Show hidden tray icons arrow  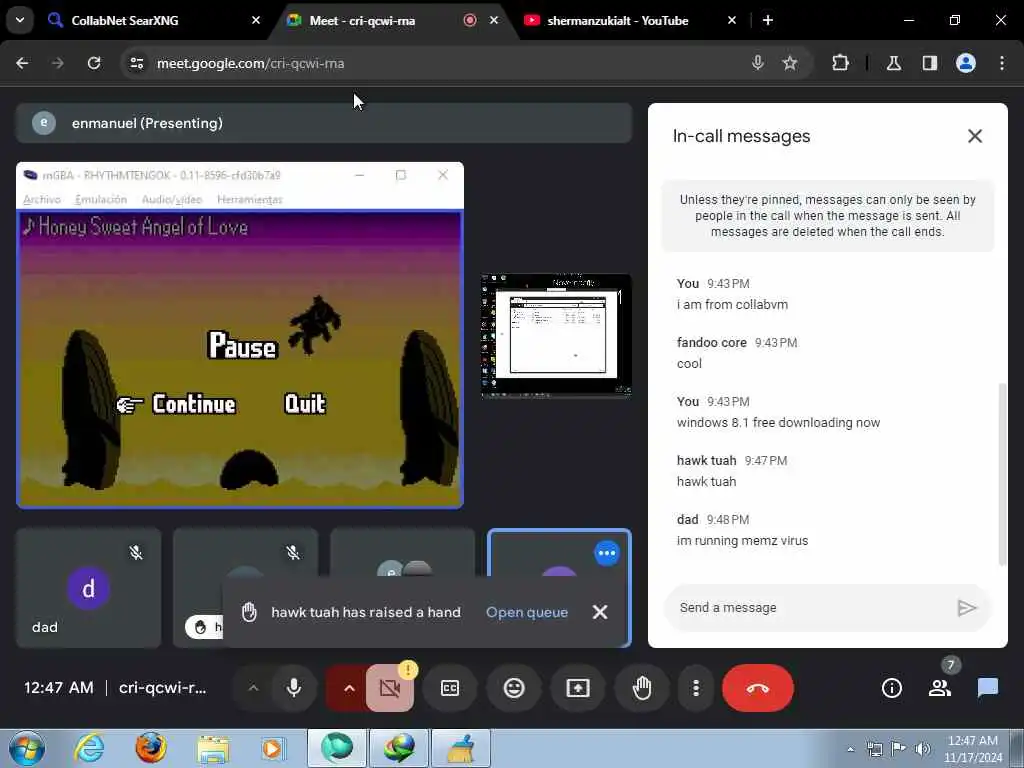pos(850,749)
